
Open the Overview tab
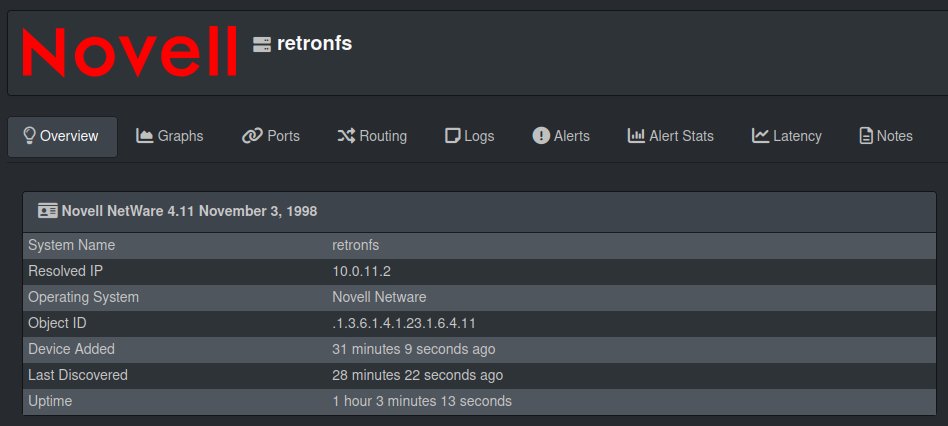(62, 137)
